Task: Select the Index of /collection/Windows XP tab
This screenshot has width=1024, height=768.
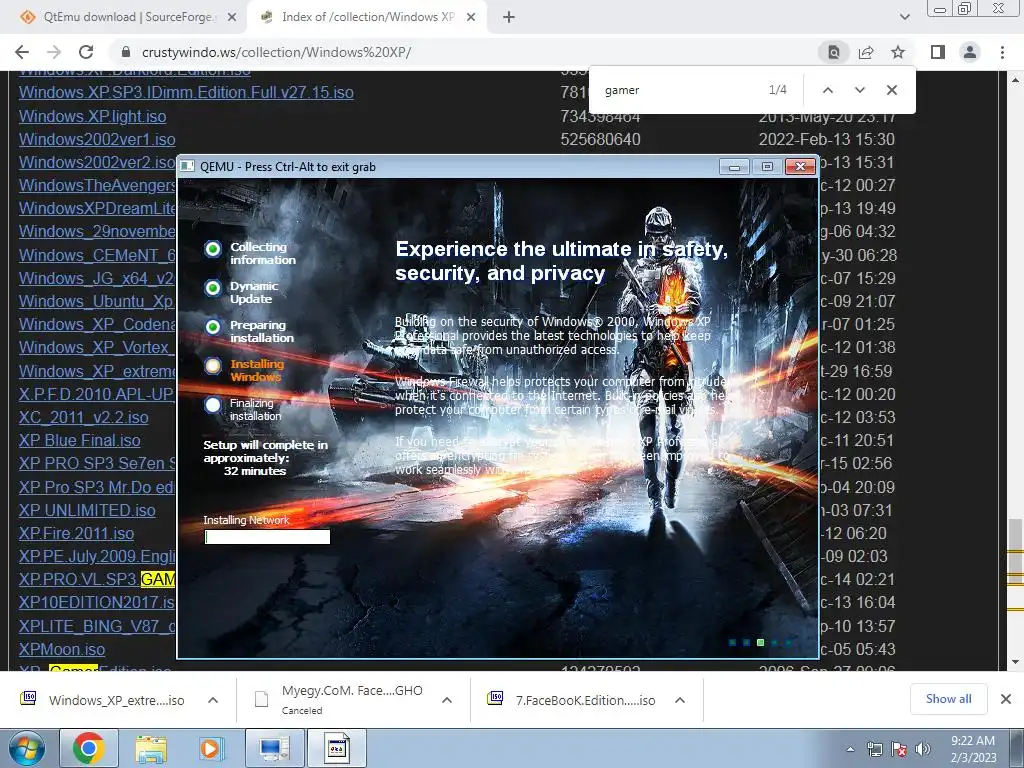Action: [367, 17]
